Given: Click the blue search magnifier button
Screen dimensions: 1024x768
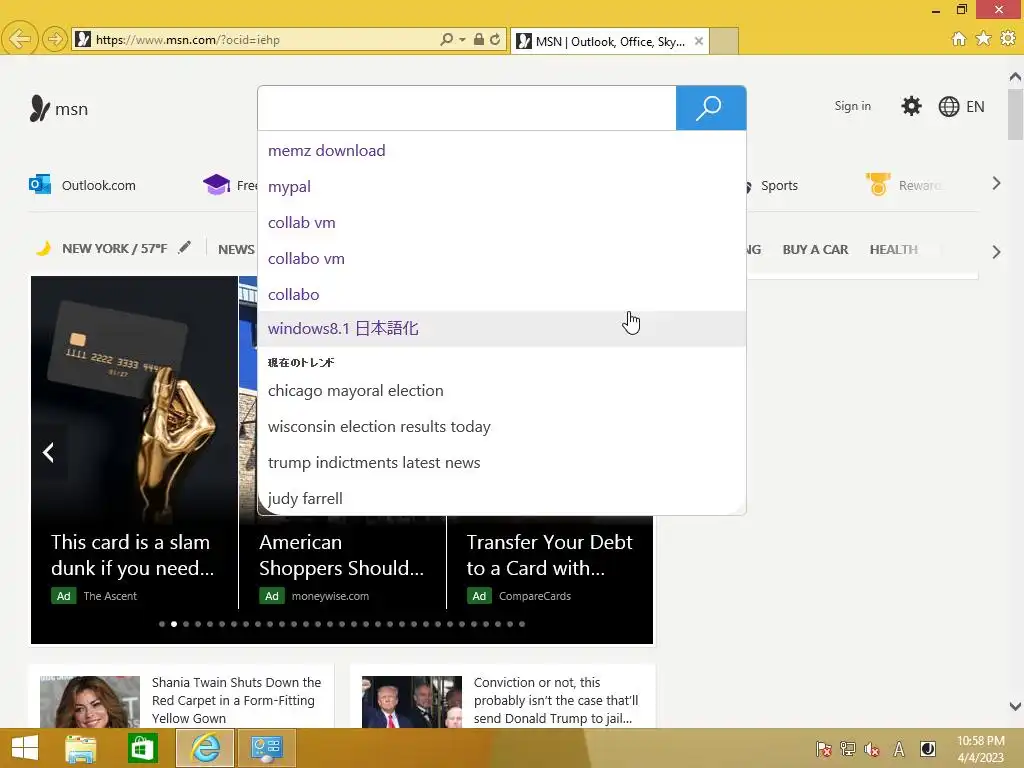Looking at the screenshot, I should tap(711, 108).
